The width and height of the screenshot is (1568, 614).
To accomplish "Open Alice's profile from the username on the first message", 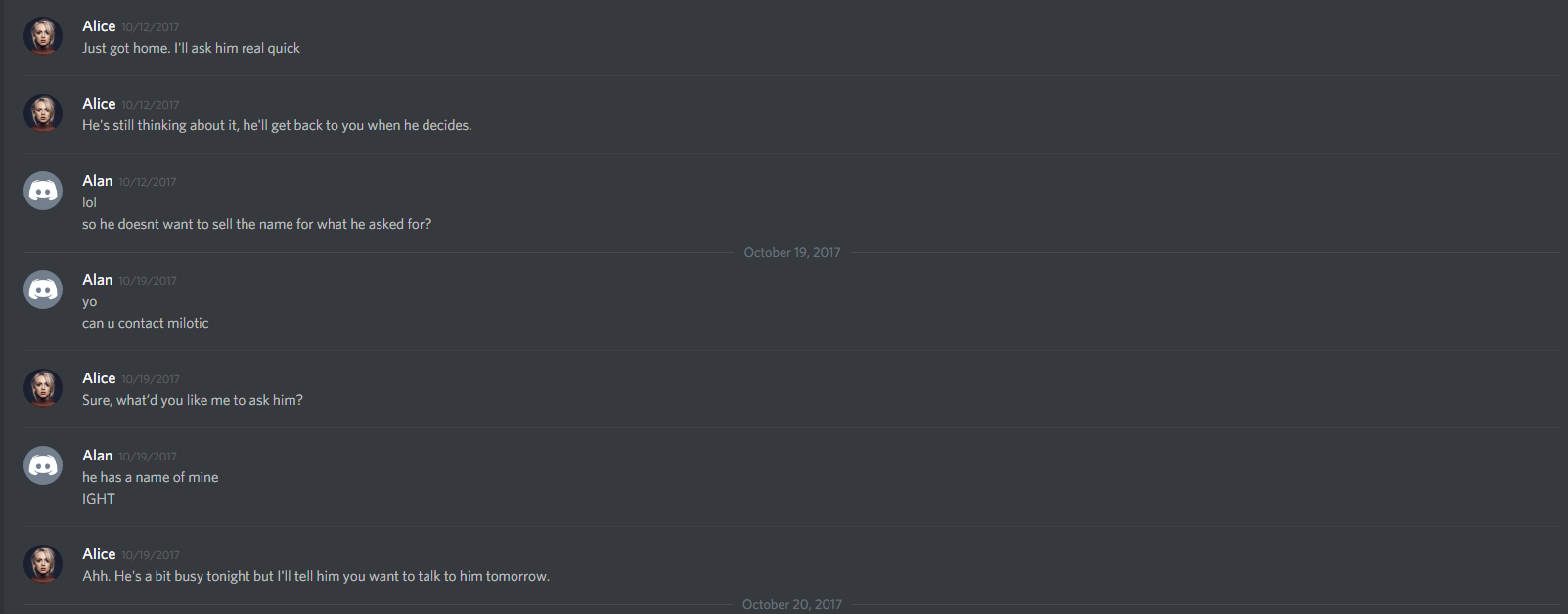I will coord(99,26).
